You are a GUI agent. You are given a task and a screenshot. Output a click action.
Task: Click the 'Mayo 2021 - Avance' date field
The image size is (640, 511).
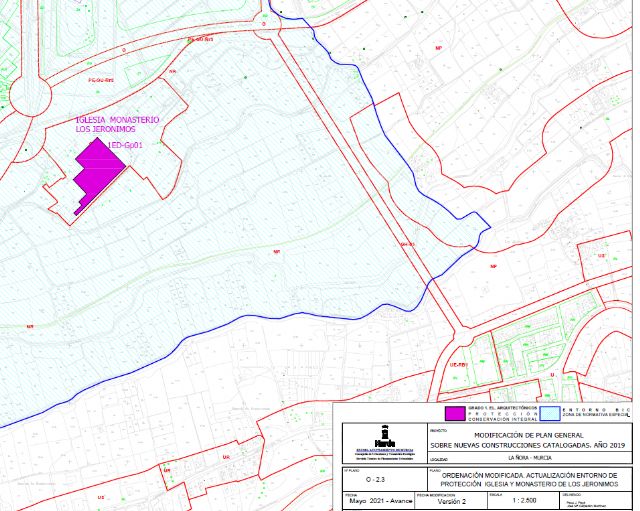378,502
